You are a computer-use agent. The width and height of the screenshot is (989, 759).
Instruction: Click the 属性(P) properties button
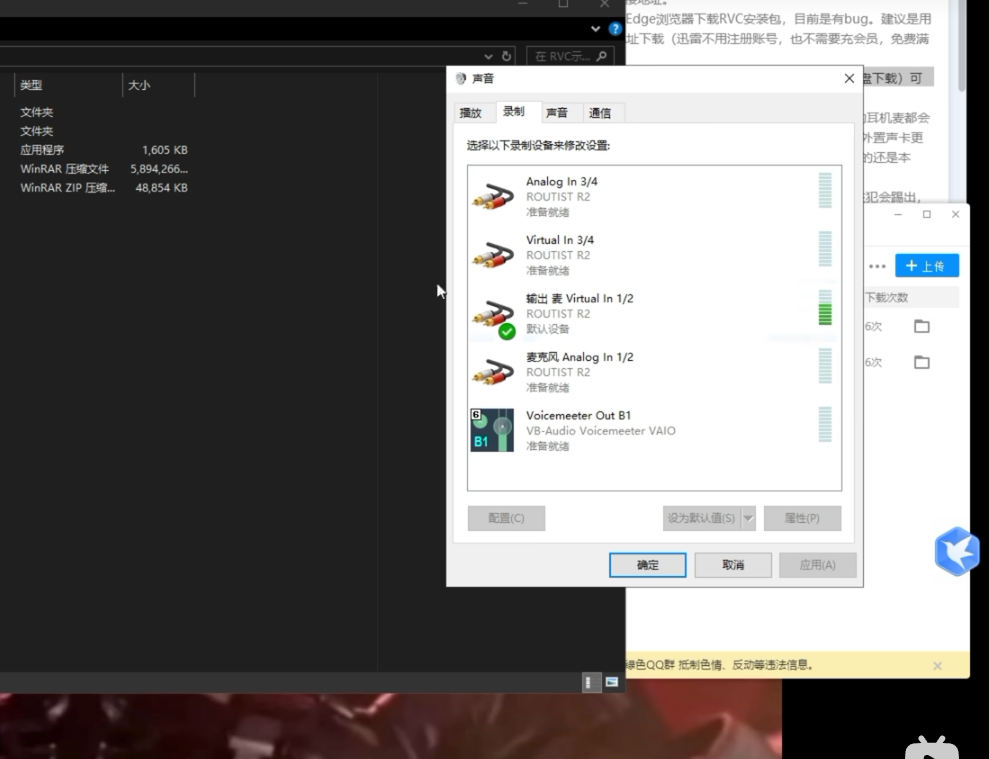(802, 518)
